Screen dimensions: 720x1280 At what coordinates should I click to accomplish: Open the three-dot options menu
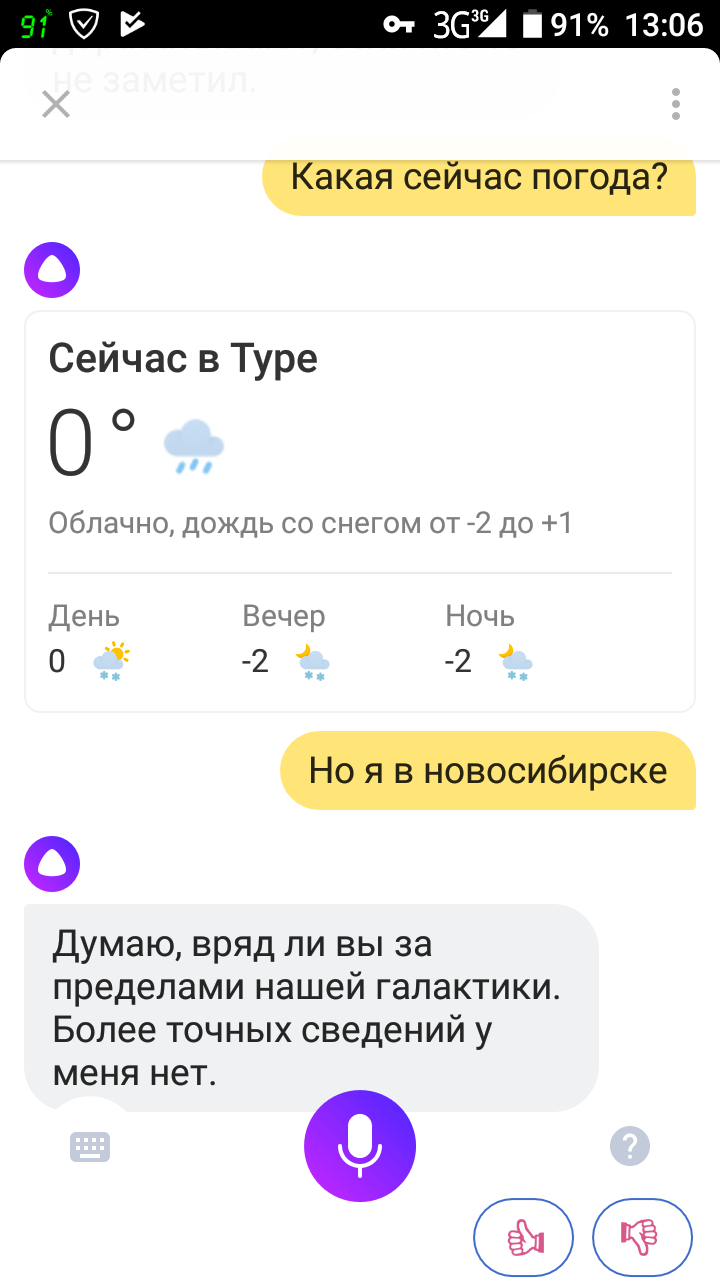[x=677, y=103]
